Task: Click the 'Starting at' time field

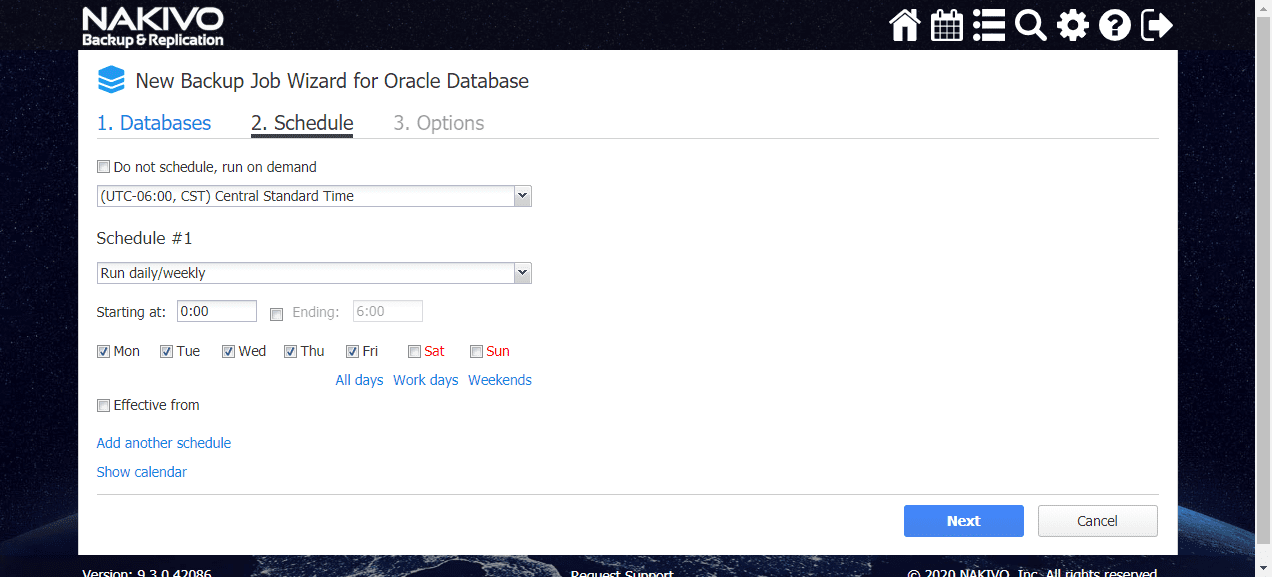Action: click(x=216, y=311)
